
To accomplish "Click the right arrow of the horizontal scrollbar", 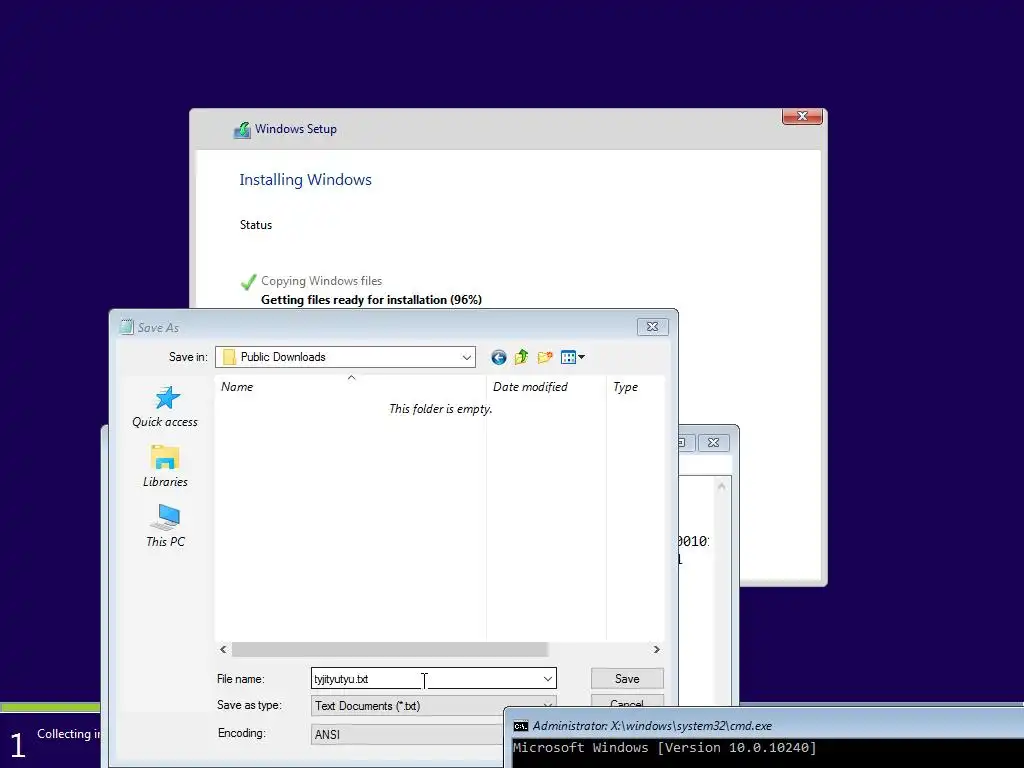I will click(x=656, y=649).
